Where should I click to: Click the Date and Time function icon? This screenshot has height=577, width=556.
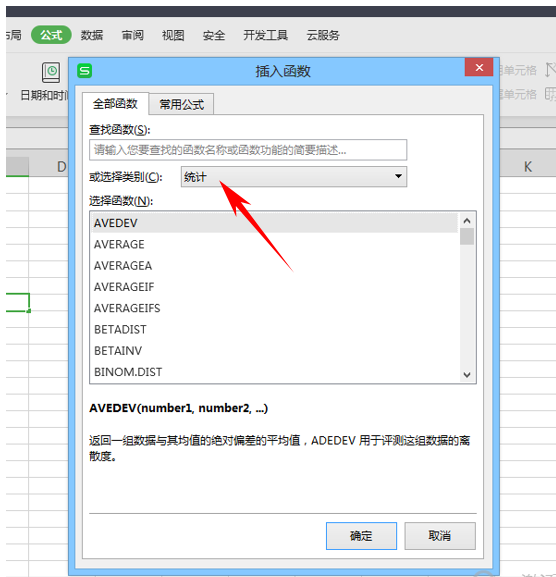(x=51, y=72)
